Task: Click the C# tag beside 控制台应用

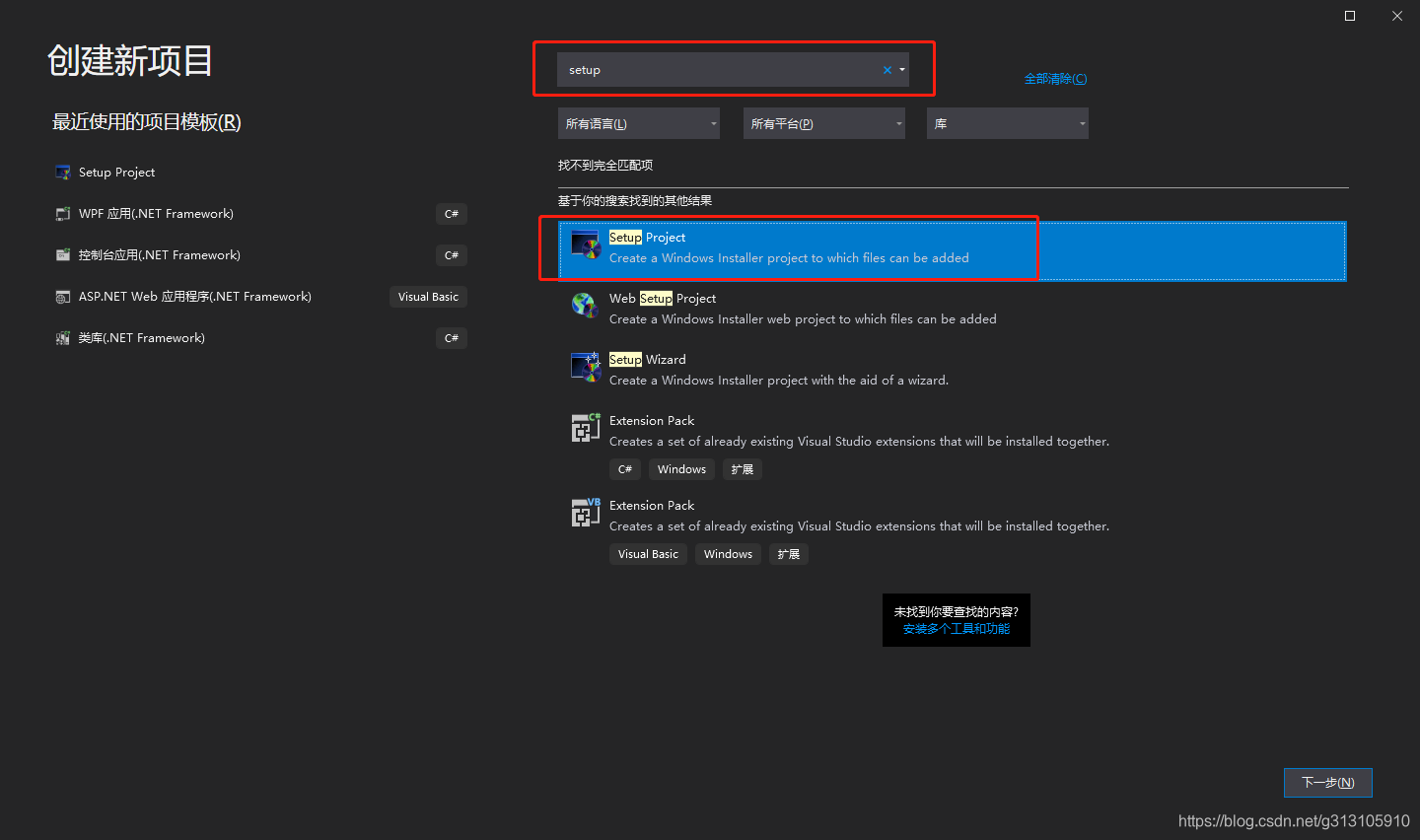Action: [x=452, y=255]
